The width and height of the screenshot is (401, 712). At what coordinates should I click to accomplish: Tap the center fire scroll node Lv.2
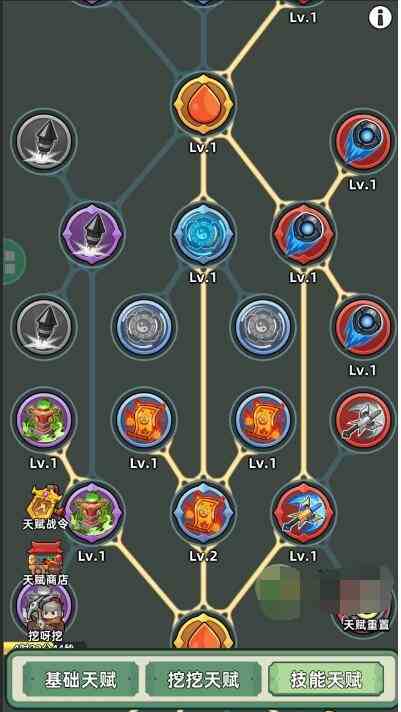(203, 513)
